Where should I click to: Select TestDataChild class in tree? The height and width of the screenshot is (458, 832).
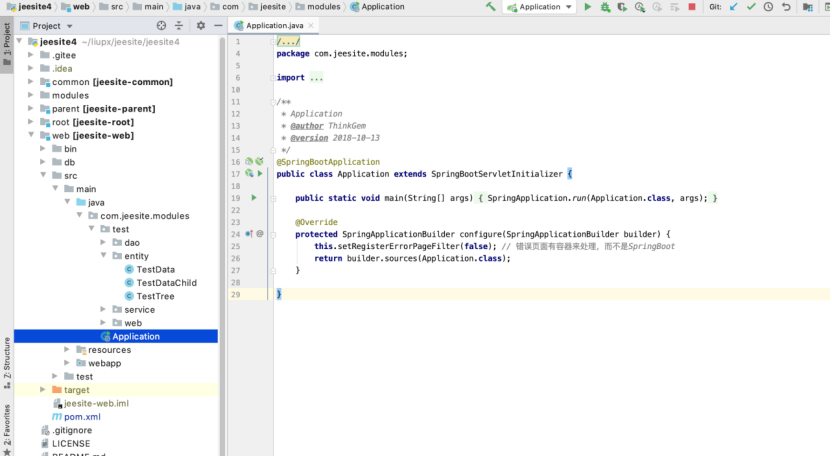pos(161,283)
